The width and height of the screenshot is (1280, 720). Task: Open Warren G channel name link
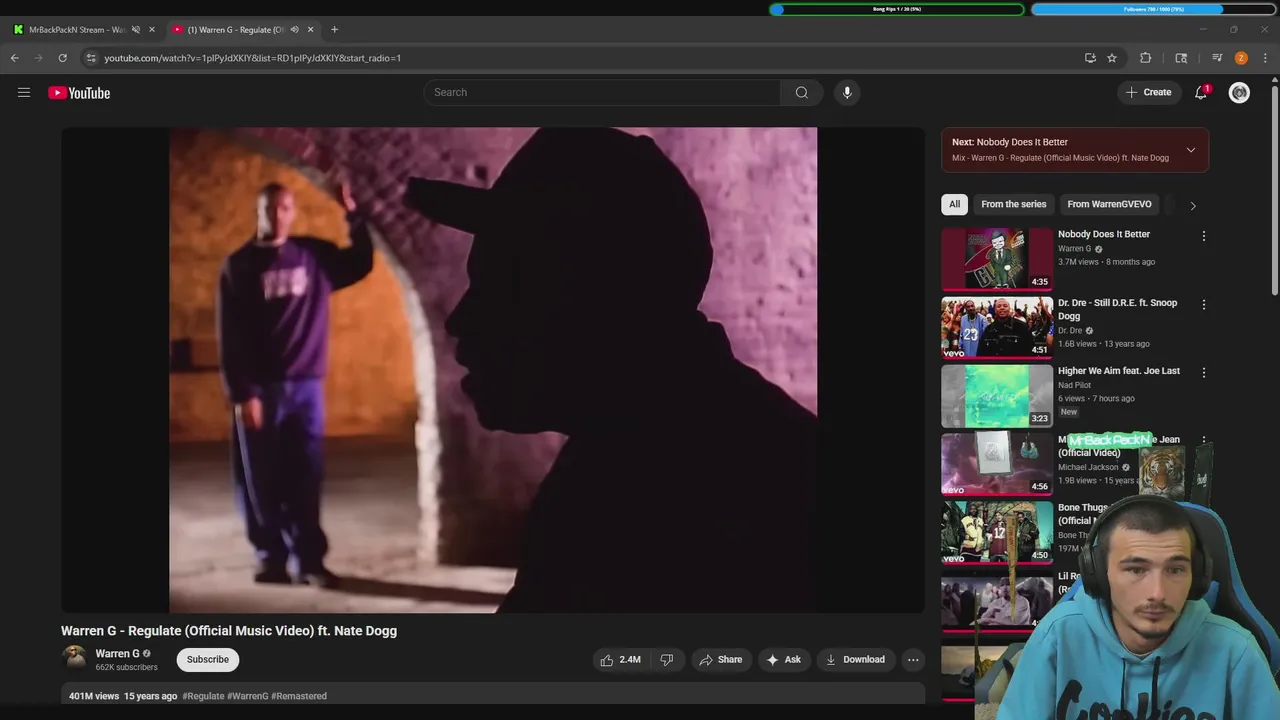117,654
